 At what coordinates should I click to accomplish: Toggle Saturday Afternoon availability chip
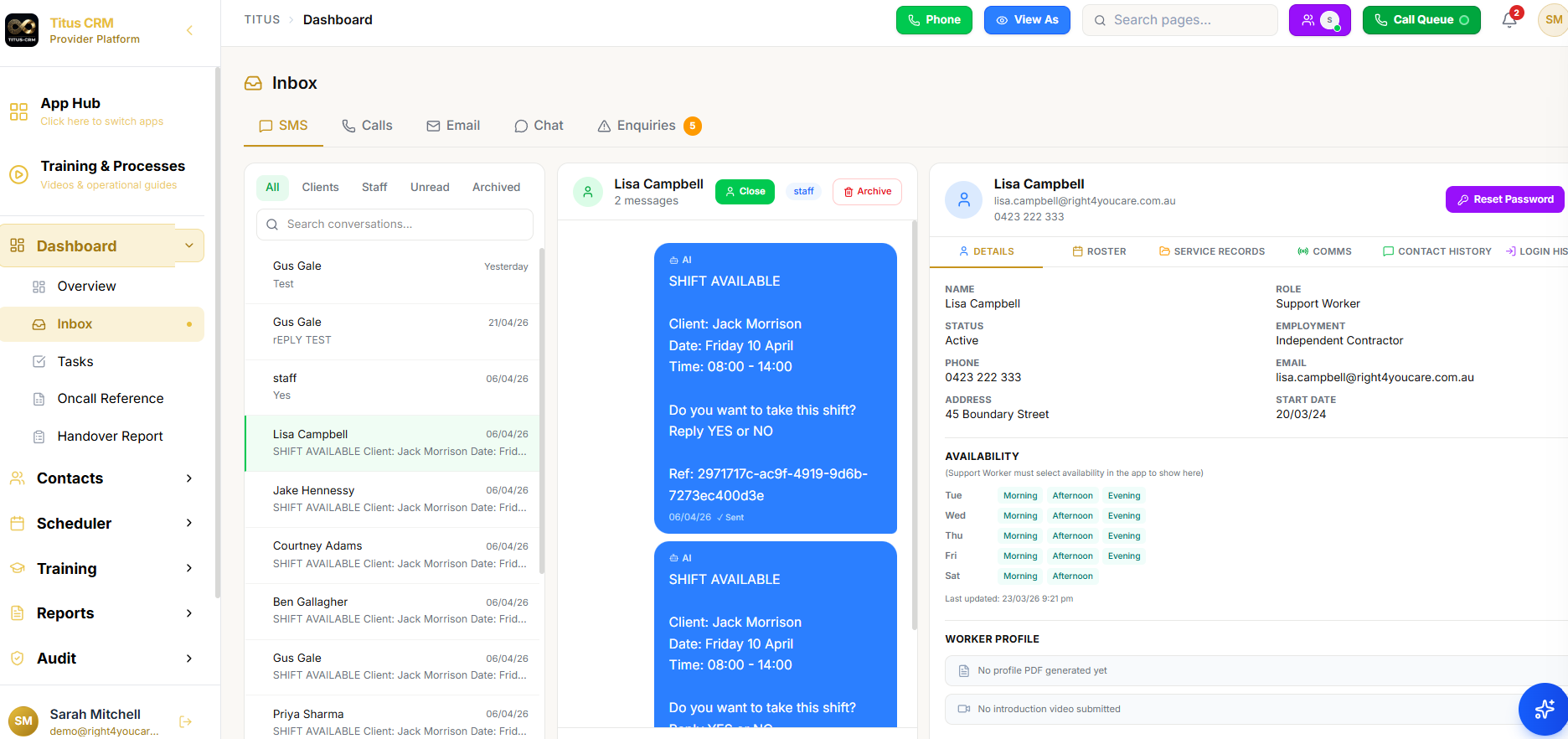coord(1072,576)
